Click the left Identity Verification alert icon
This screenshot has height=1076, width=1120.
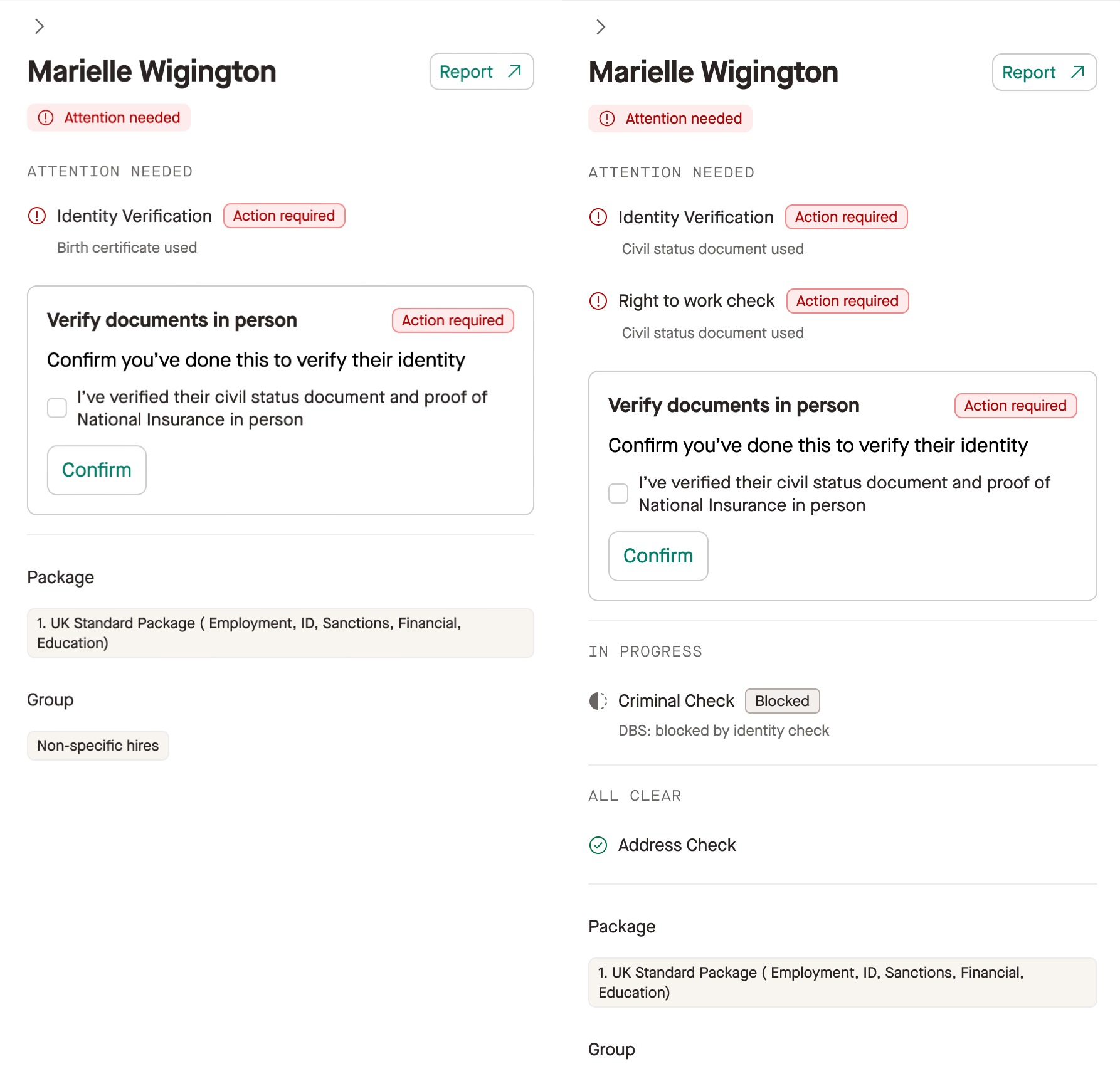pos(37,216)
